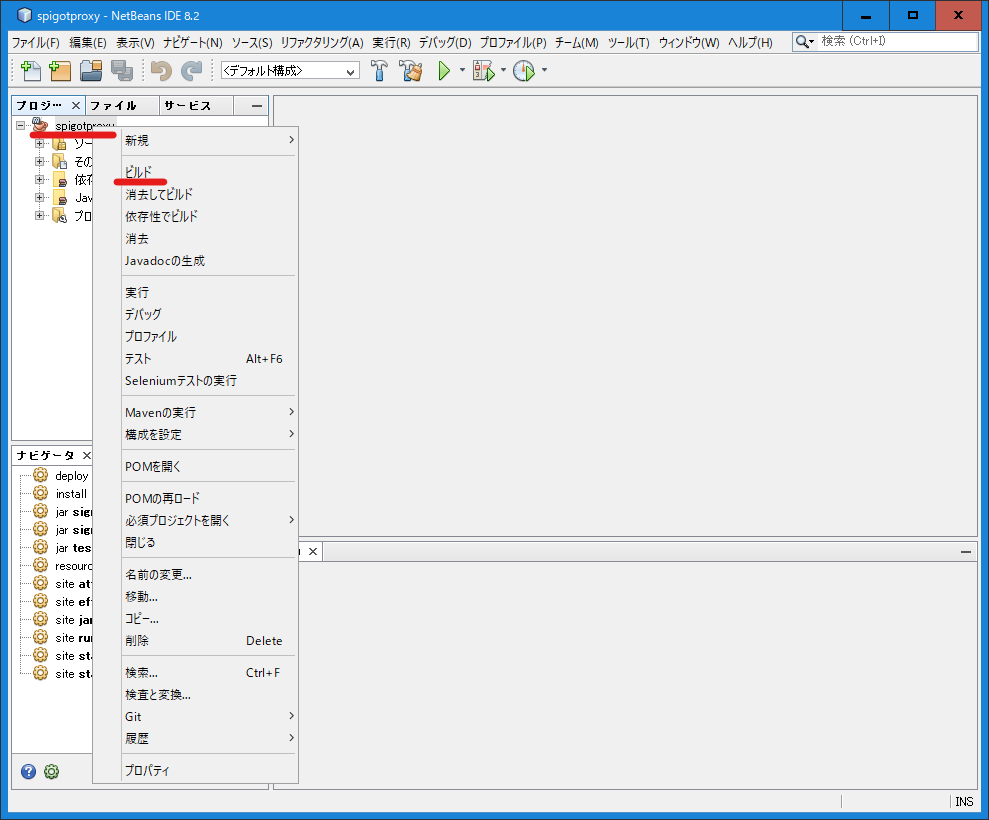The image size is (989, 820).
Task: Open dropdown arrow beside Run Project button
Action: pos(462,71)
